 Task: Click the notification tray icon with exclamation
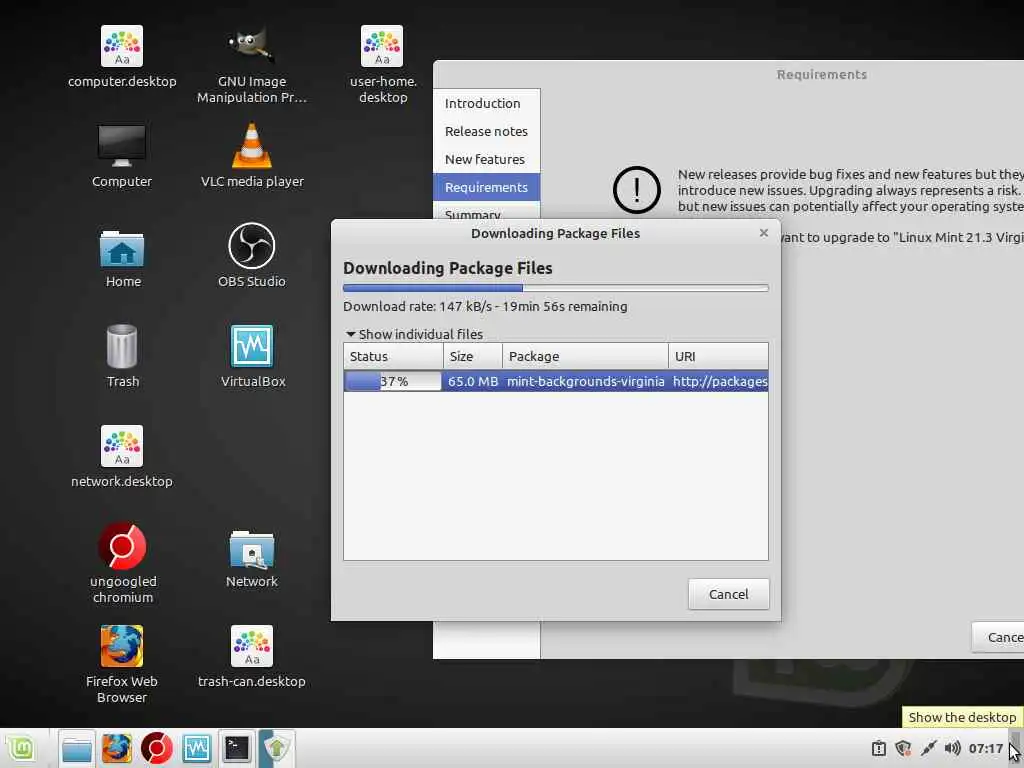point(879,748)
